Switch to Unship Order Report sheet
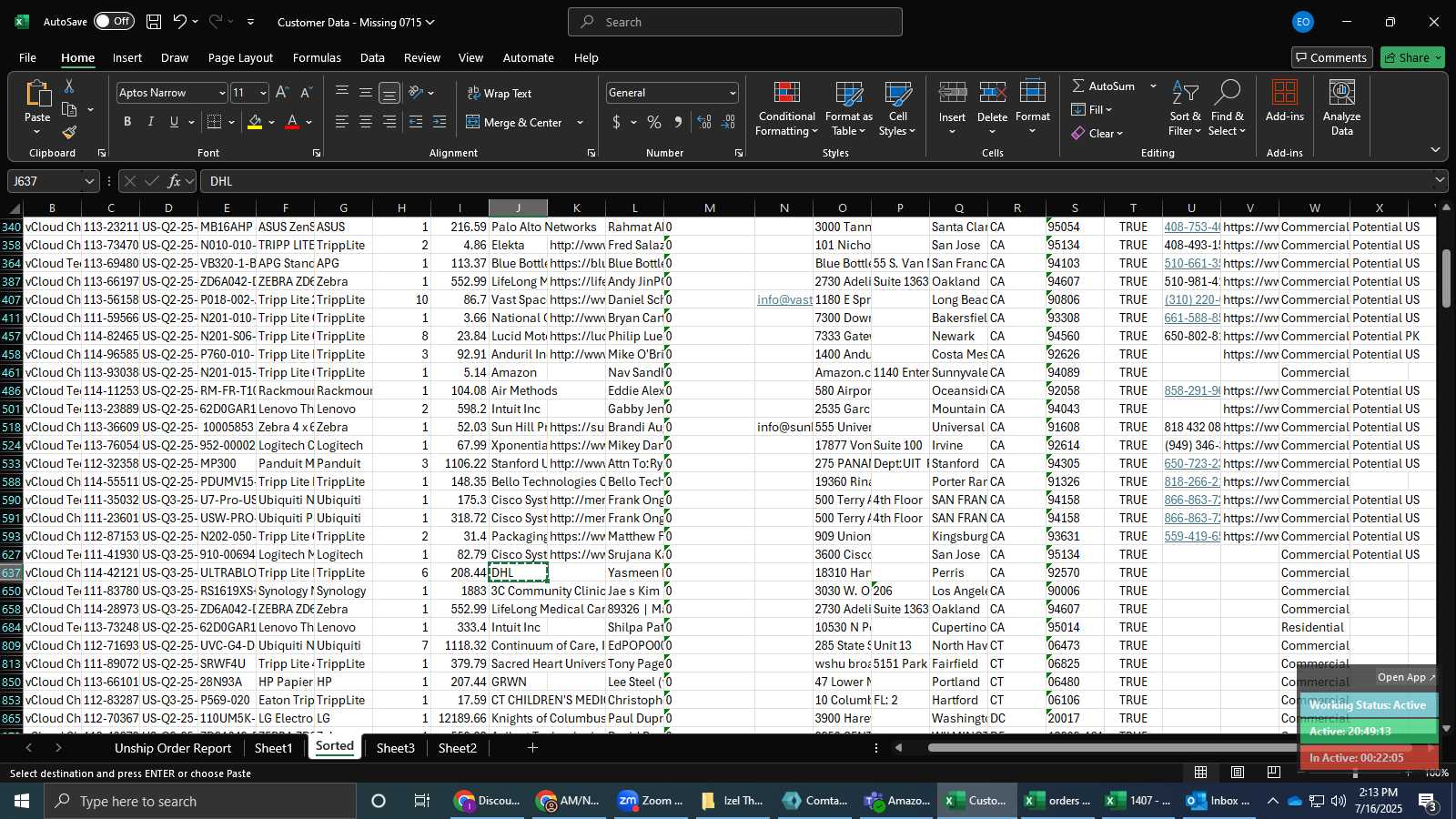Viewport: 1456px width, 819px height. [173, 748]
